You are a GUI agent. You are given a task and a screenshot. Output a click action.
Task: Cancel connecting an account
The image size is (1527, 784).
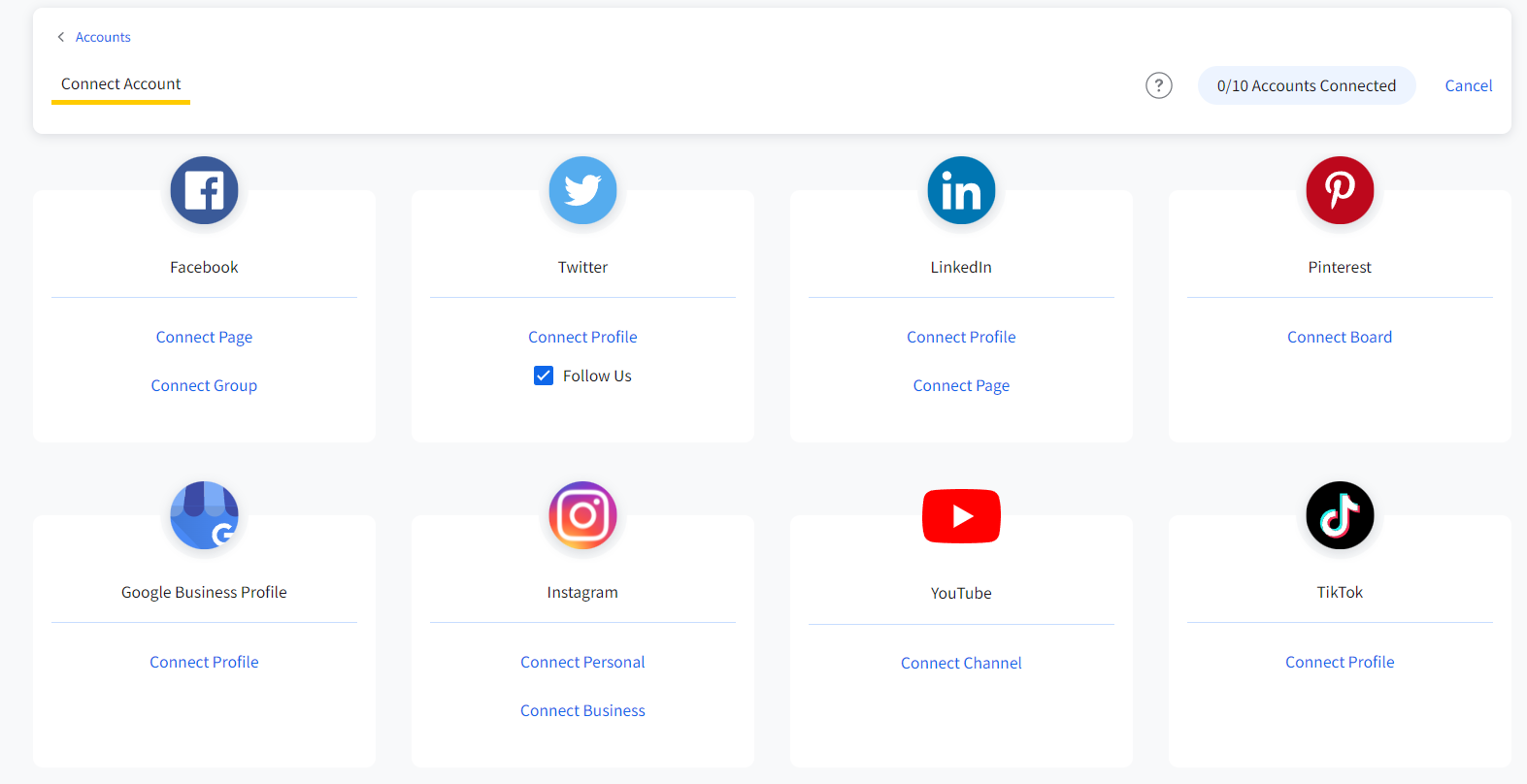click(x=1468, y=85)
